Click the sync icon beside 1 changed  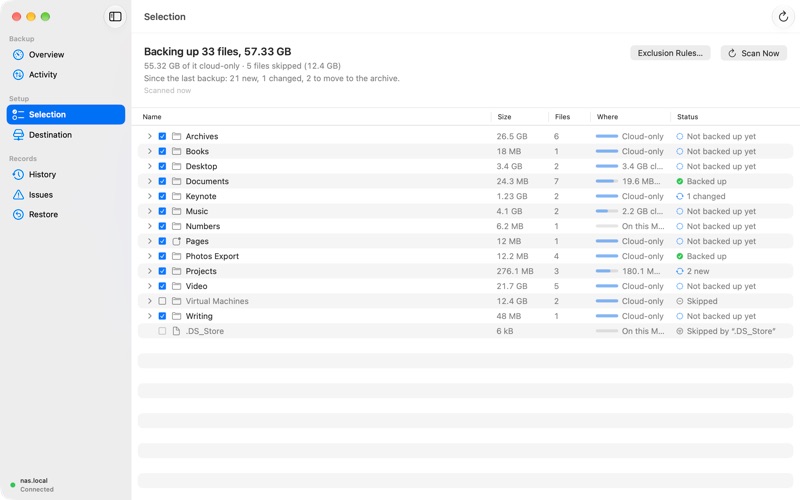tap(680, 196)
